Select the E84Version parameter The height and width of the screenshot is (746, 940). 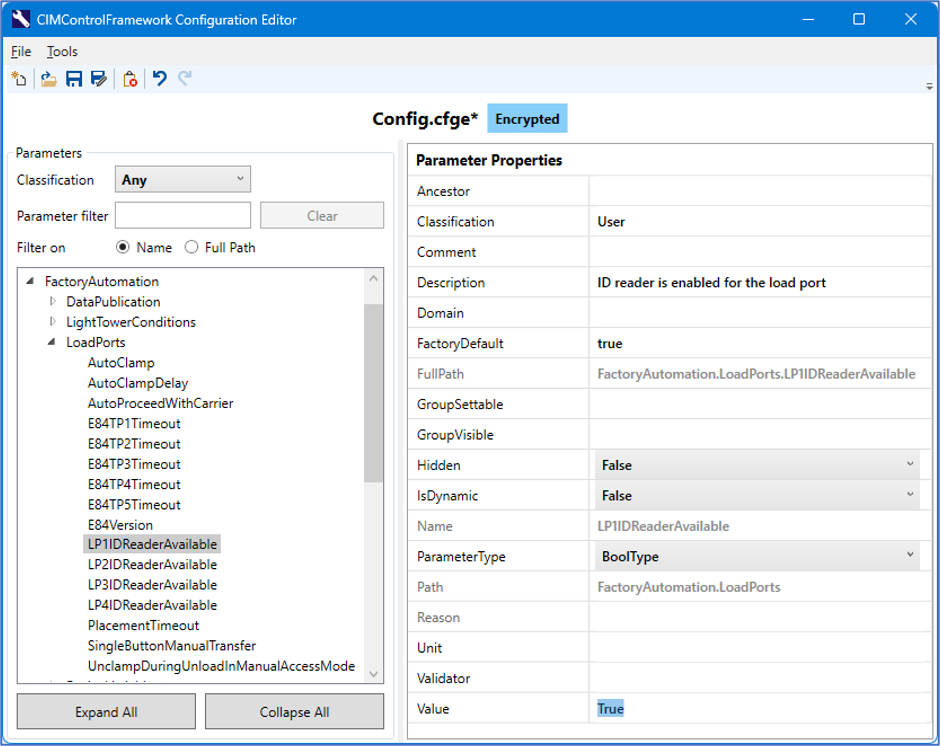point(120,525)
